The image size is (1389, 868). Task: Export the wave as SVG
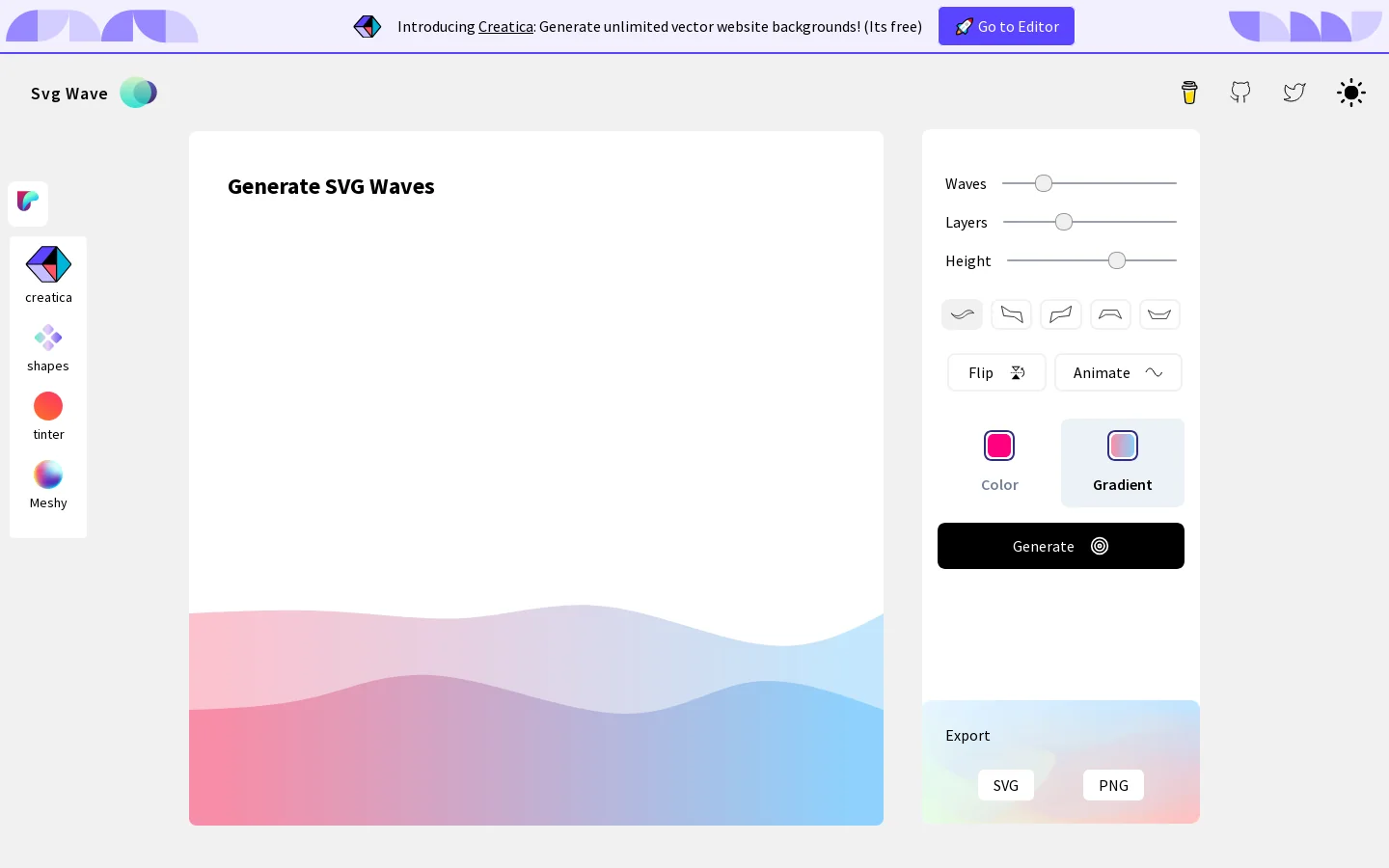click(1006, 785)
